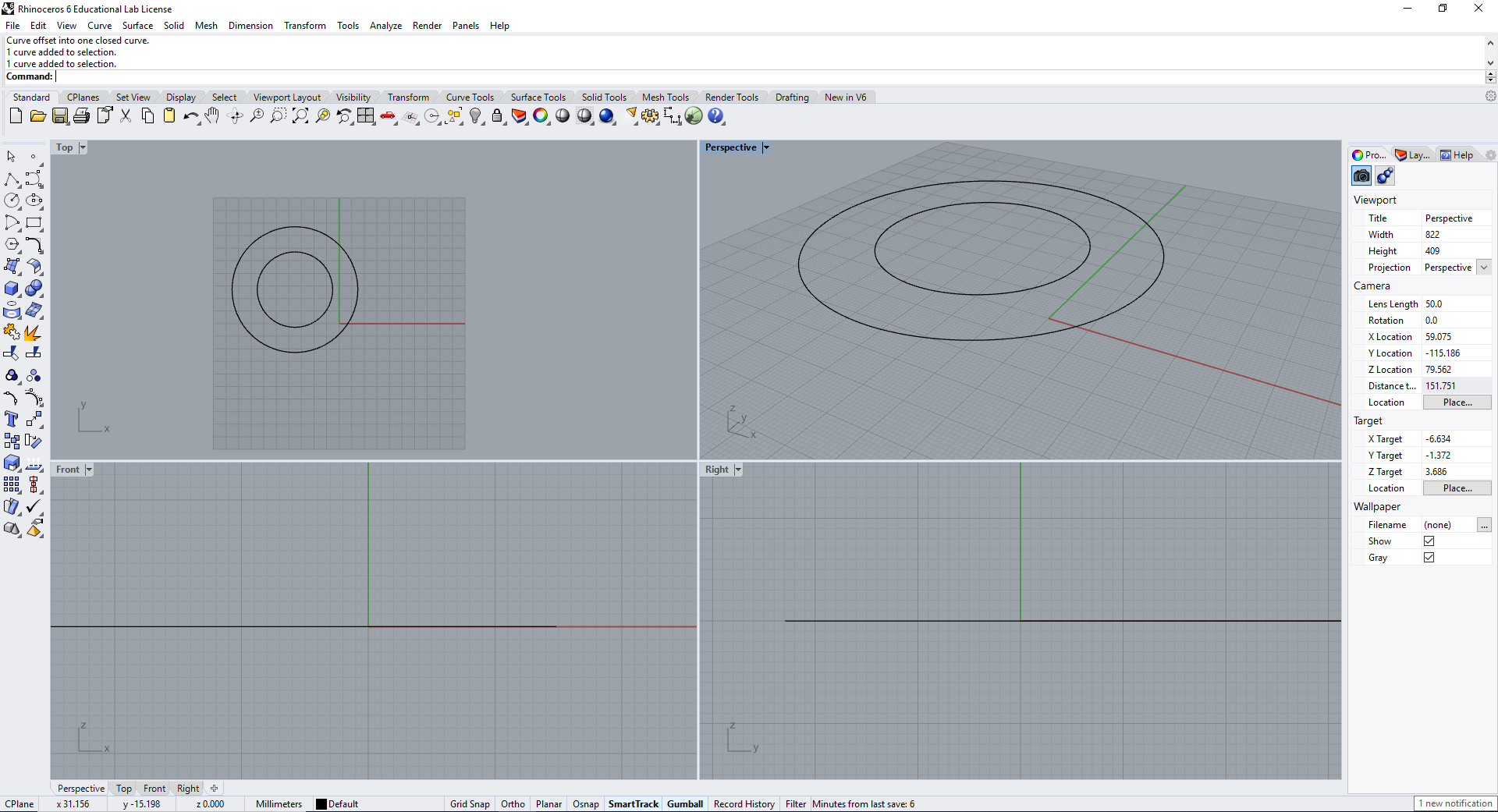Click the Front viewport tab at bottom
The image size is (1498, 812).
[154, 789]
